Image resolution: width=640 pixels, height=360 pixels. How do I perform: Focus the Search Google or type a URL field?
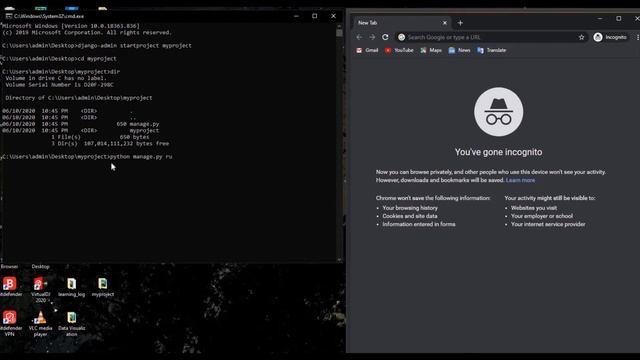pos(490,37)
